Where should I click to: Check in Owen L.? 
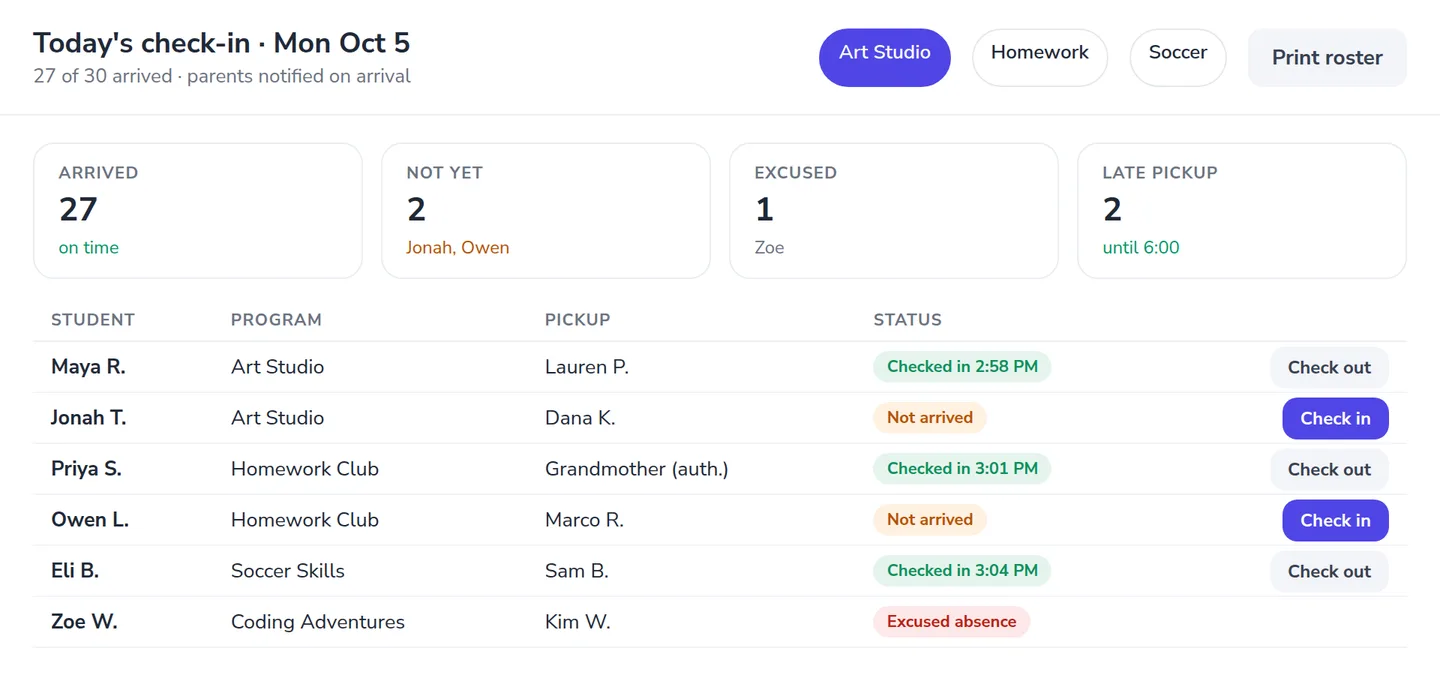[x=1335, y=520]
